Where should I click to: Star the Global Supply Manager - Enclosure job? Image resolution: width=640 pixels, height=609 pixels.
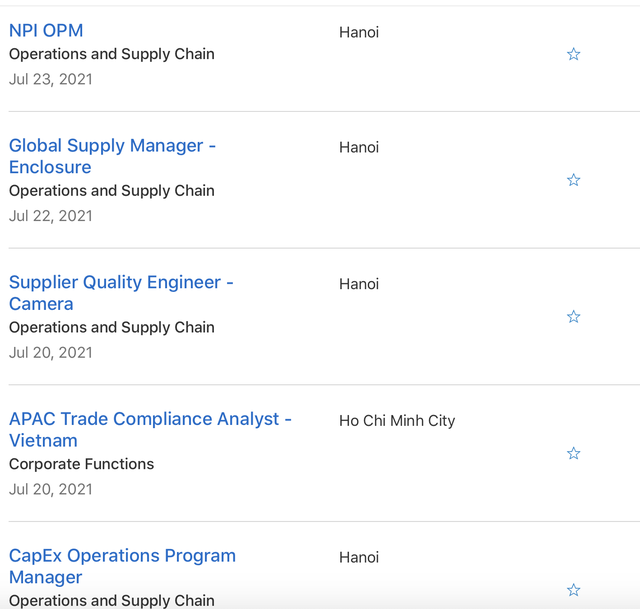573,180
